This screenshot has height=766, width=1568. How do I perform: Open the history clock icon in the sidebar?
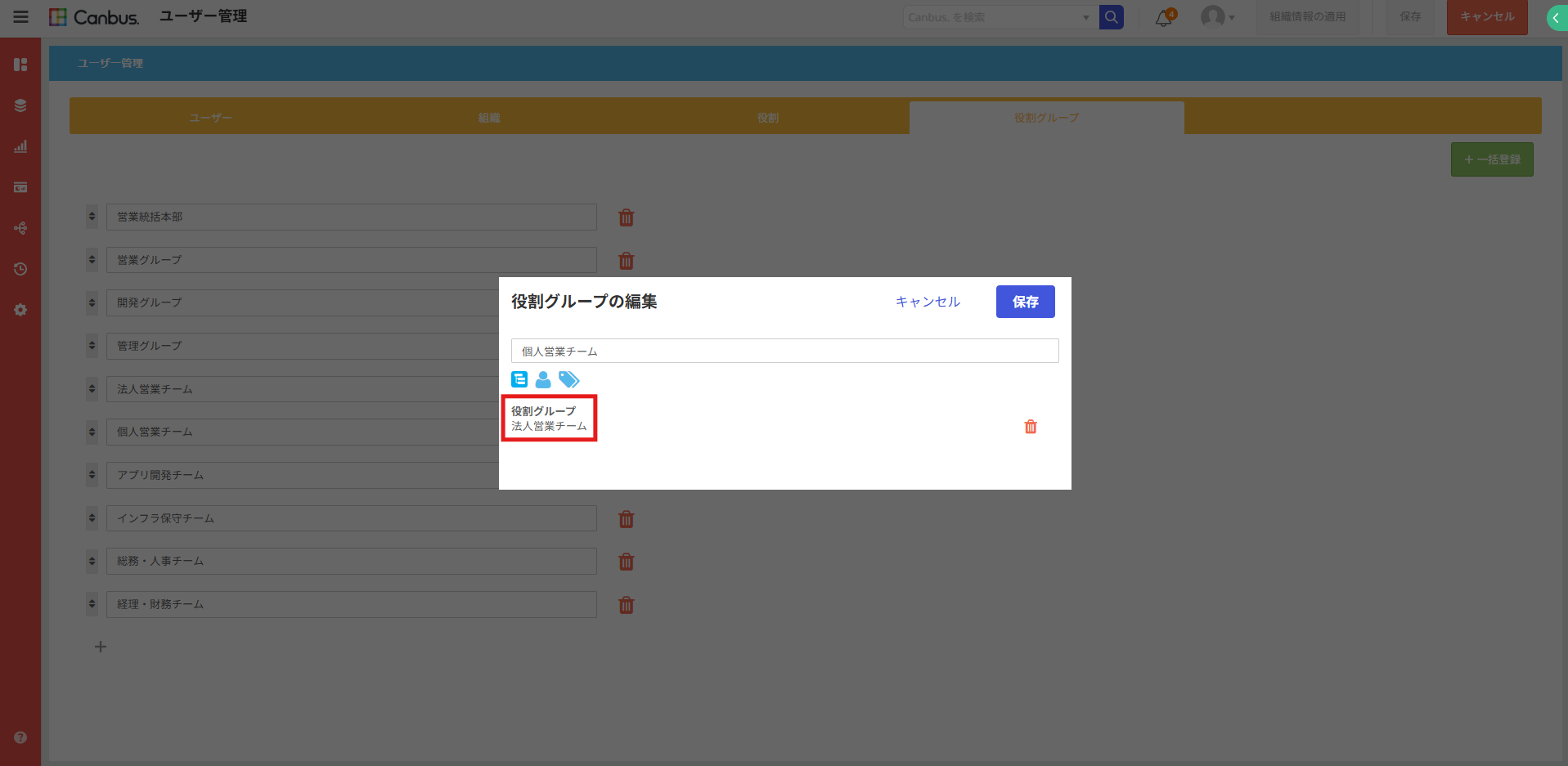(x=20, y=269)
